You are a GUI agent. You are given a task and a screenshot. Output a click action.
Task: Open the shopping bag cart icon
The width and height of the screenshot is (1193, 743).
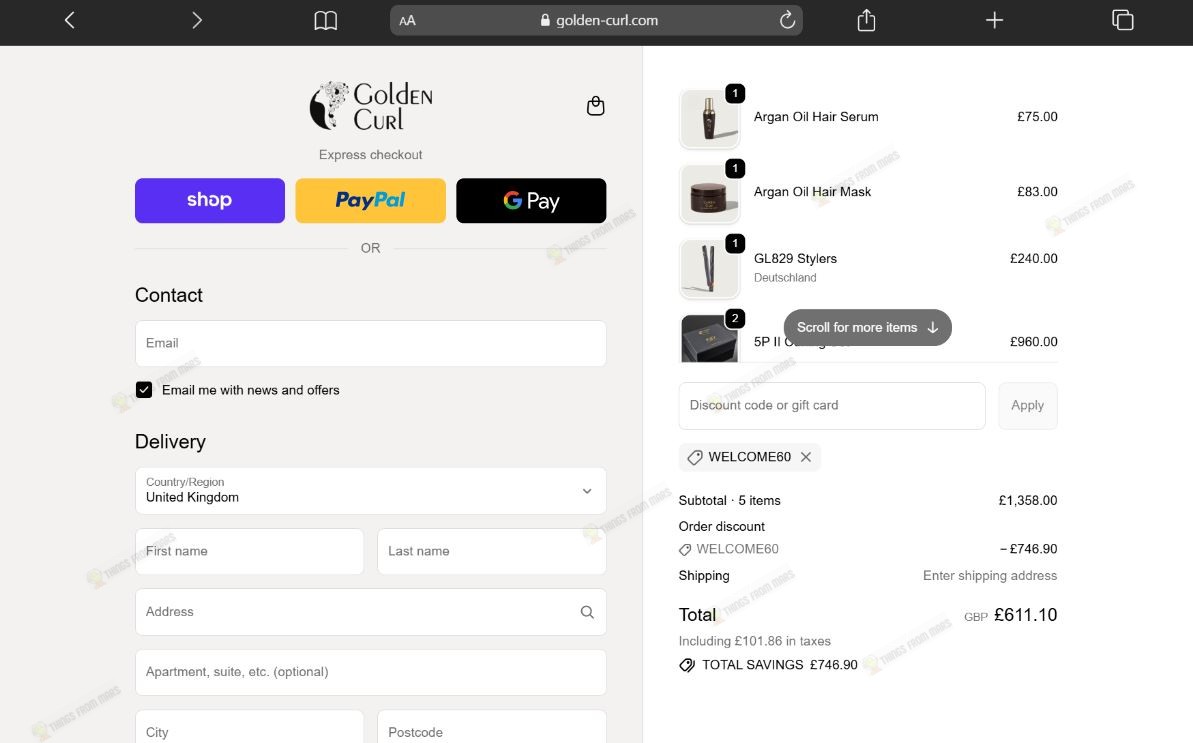pyautogui.click(x=596, y=106)
